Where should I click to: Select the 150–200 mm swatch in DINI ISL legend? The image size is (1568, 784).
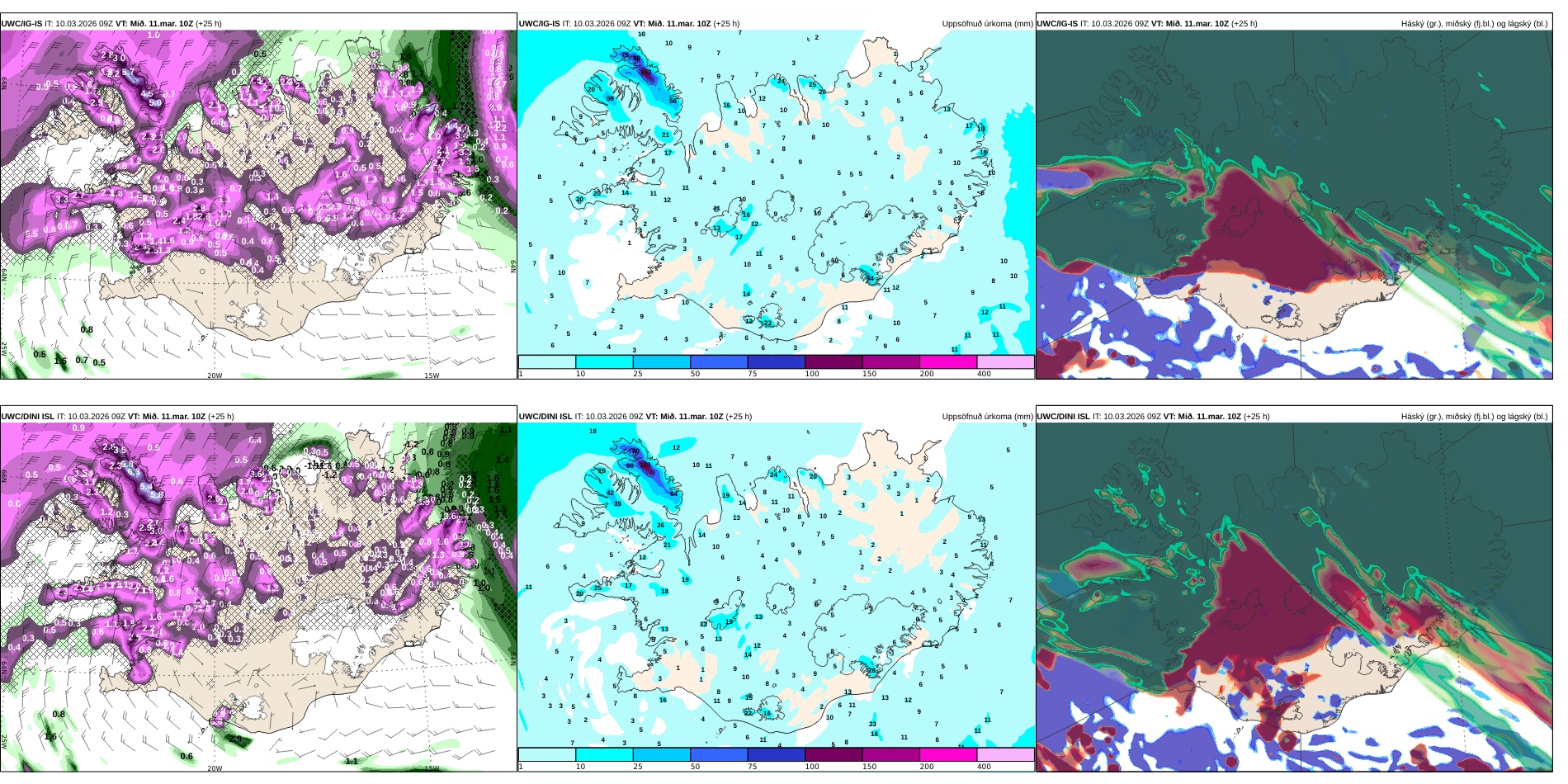click(x=891, y=754)
